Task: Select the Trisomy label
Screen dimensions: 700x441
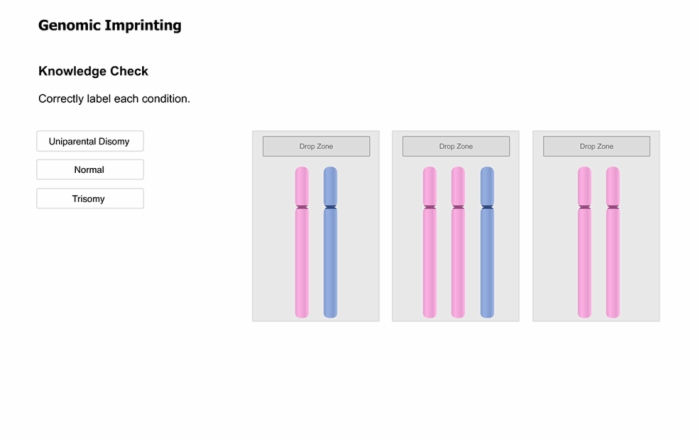Action: coord(90,198)
